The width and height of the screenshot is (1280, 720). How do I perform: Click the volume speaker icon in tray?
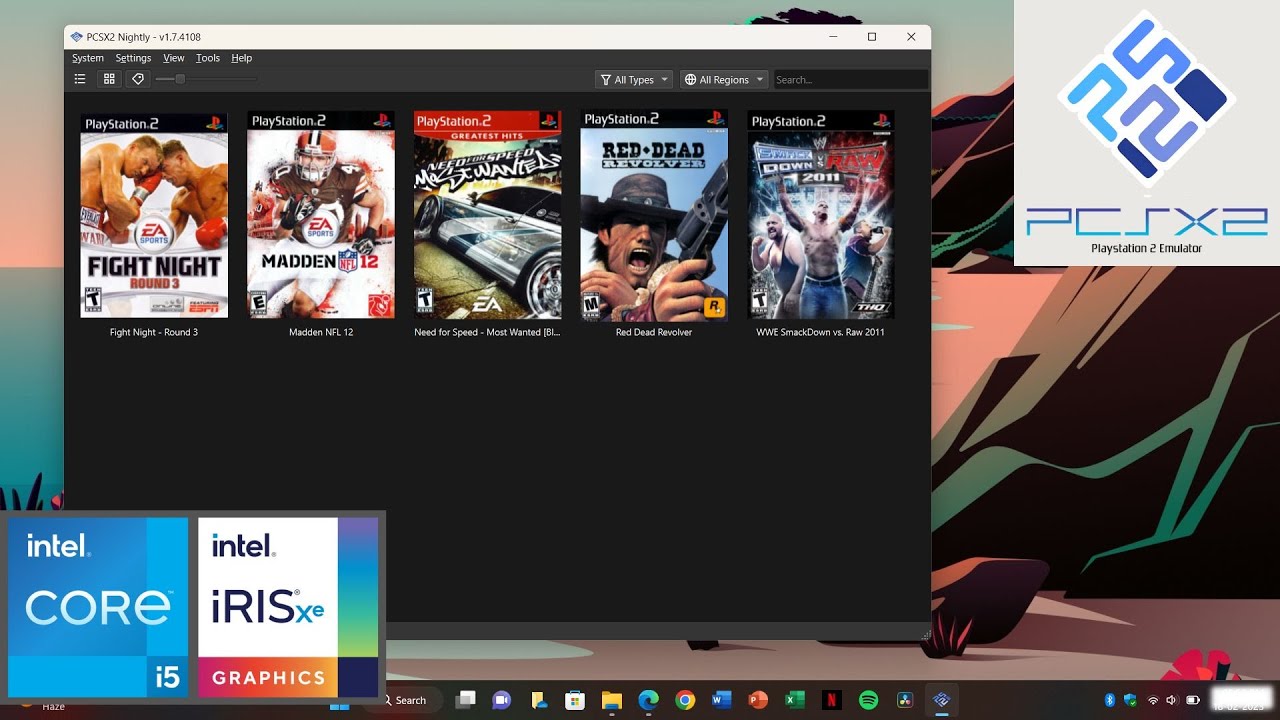point(1172,700)
